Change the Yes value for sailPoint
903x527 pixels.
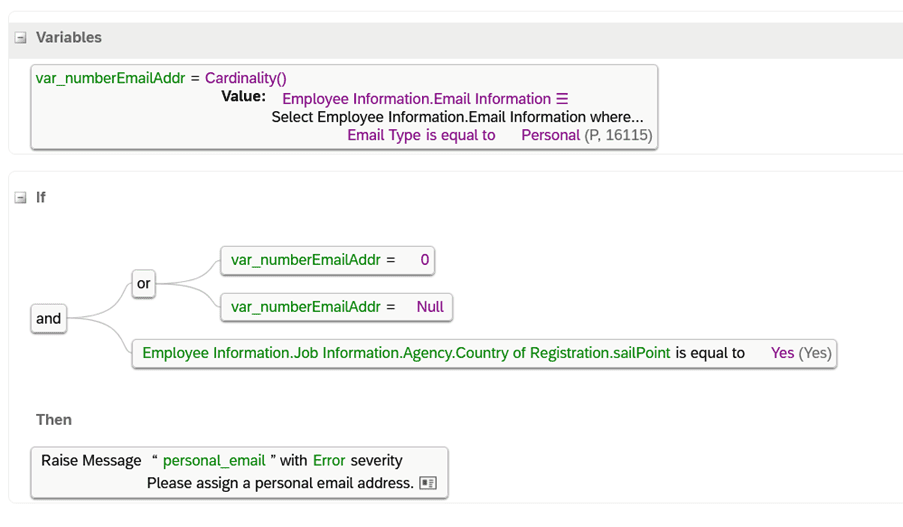pos(782,353)
